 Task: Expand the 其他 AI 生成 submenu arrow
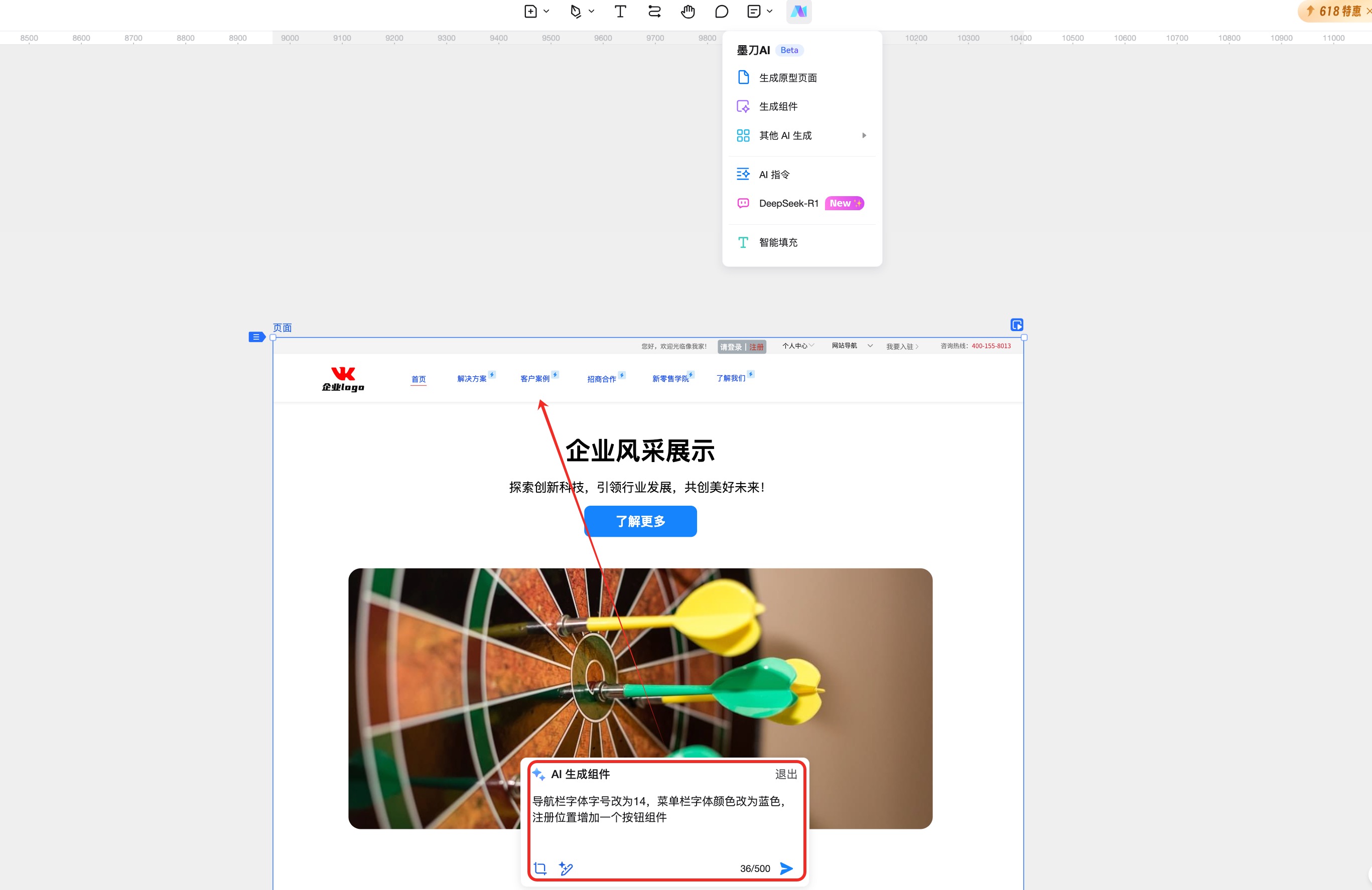coord(864,135)
